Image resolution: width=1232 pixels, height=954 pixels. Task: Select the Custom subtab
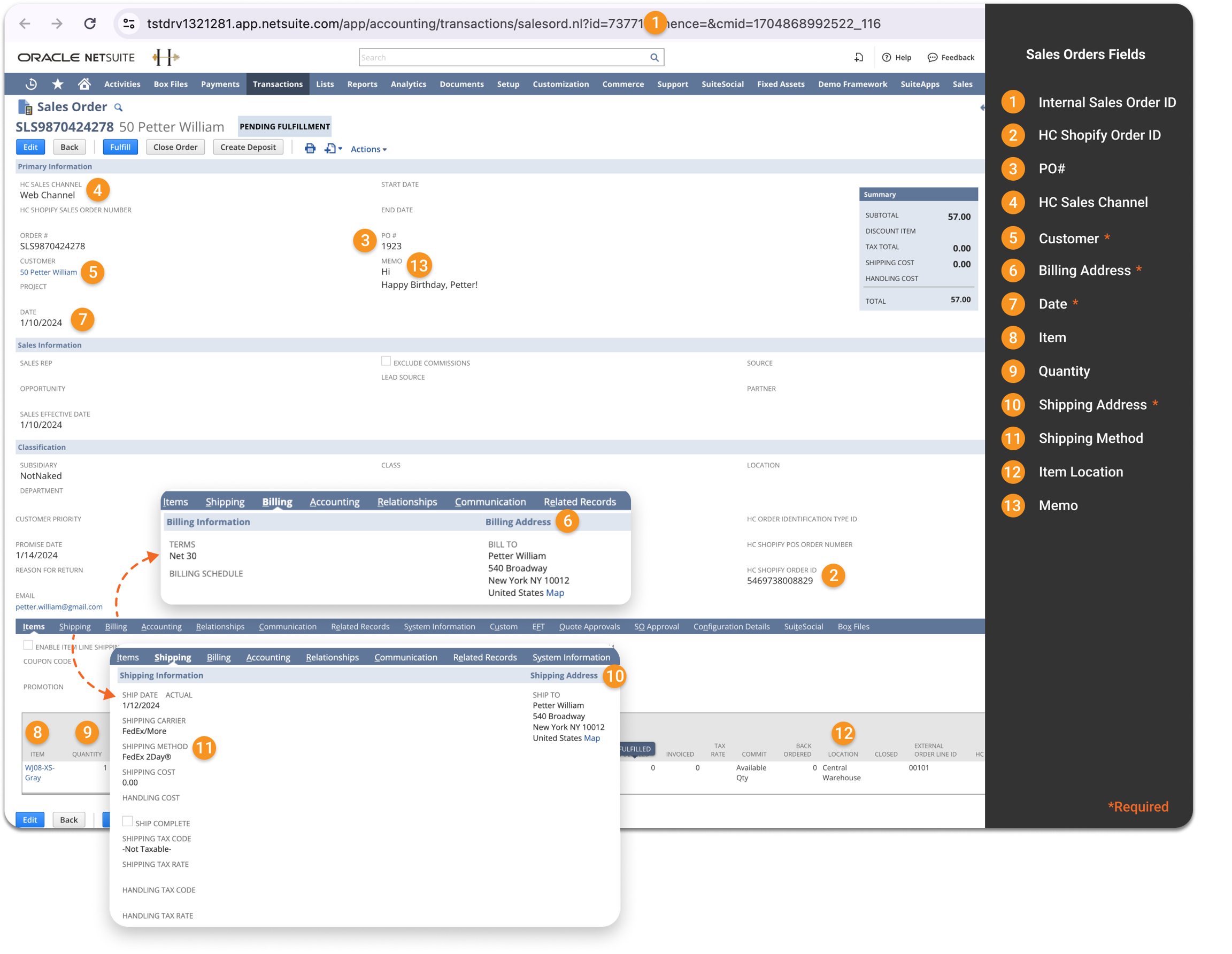tap(504, 627)
